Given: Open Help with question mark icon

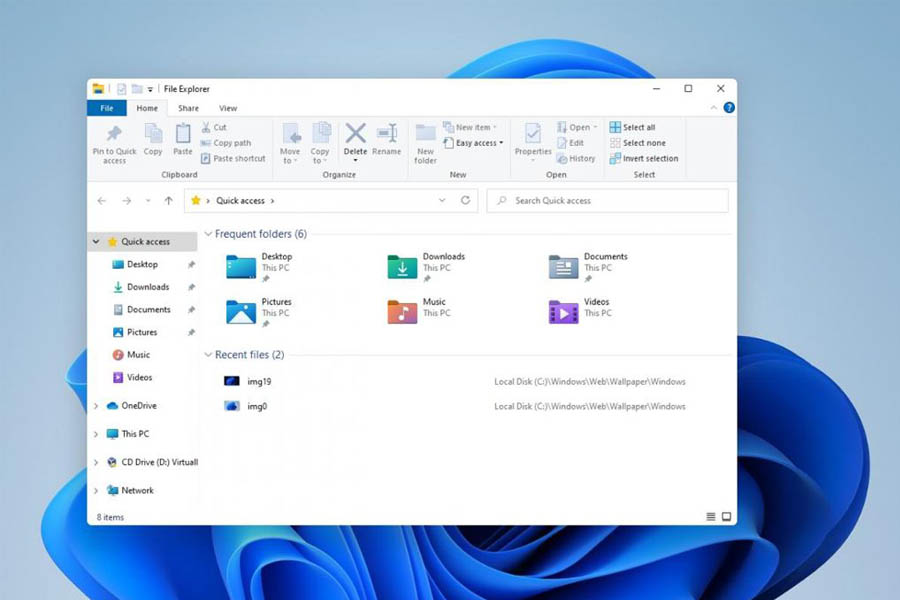Looking at the screenshot, I should 729,107.
